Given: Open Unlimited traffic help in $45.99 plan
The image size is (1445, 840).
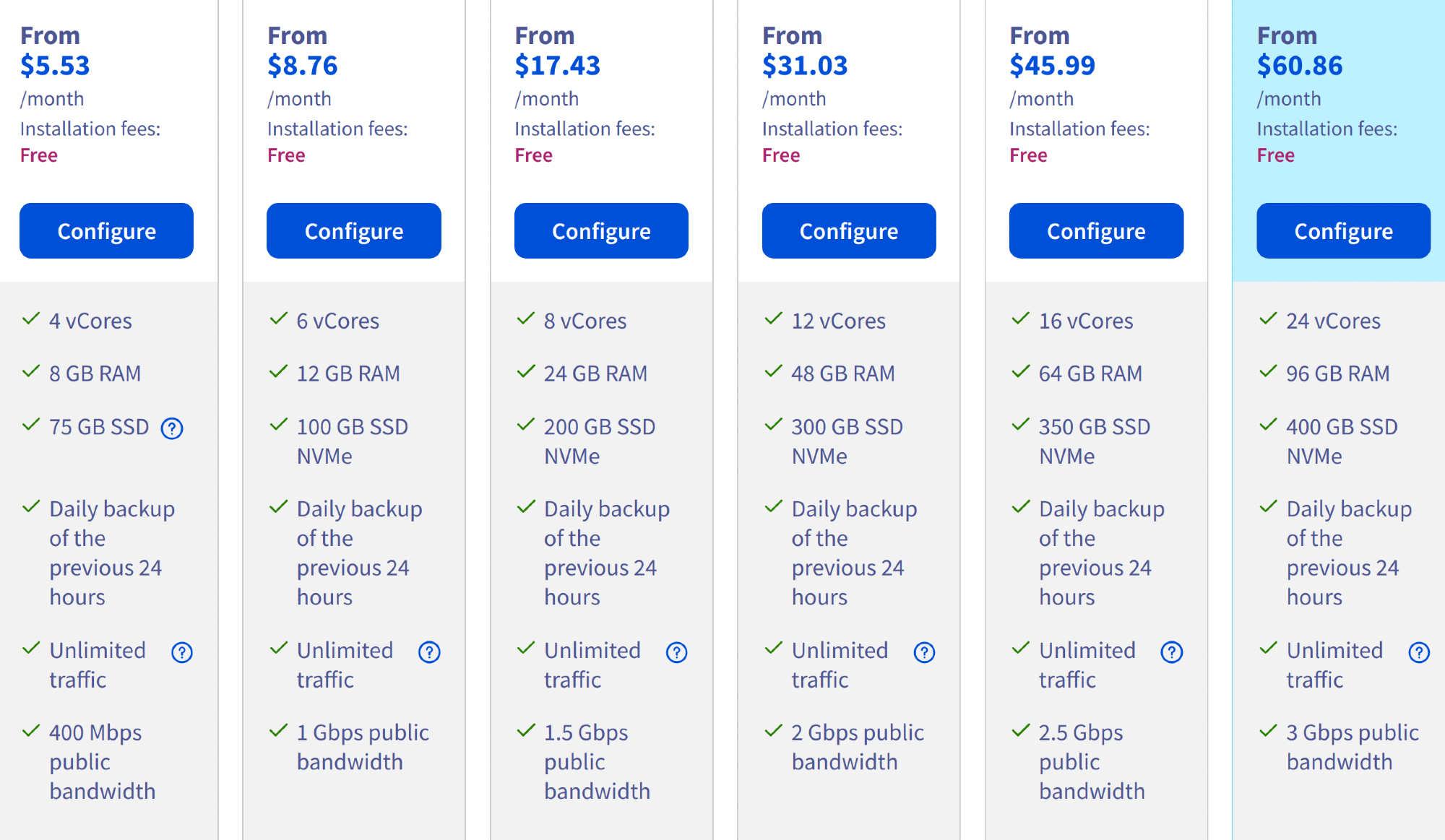Looking at the screenshot, I should pyautogui.click(x=1171, y=652).
